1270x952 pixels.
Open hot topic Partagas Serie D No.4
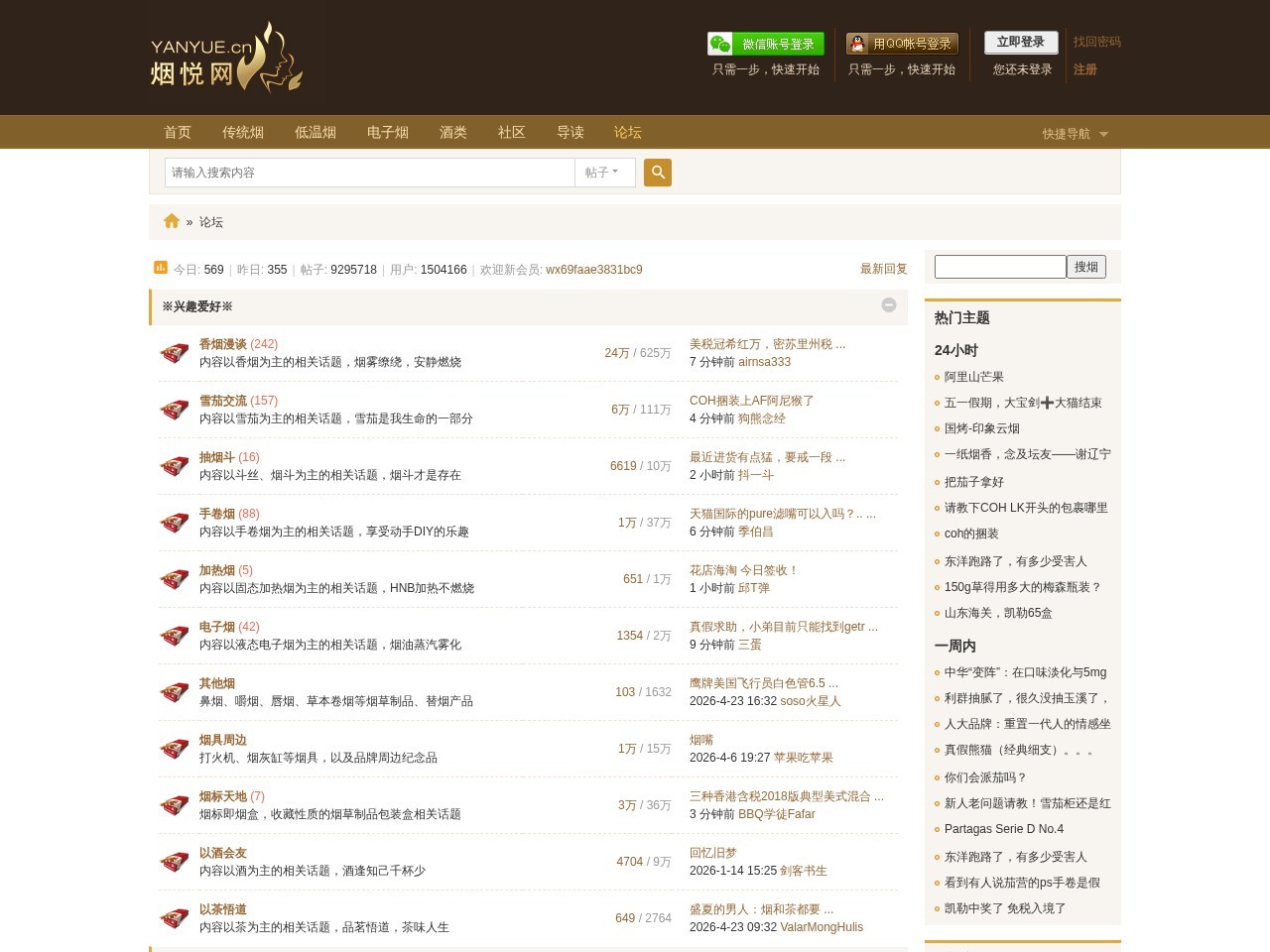pyautogui.click(x=1004, y=829)
